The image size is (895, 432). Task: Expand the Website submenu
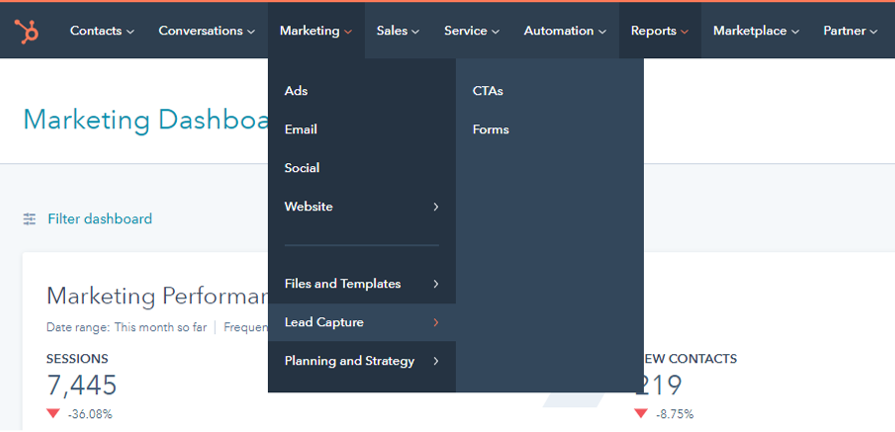click(362, 207)
